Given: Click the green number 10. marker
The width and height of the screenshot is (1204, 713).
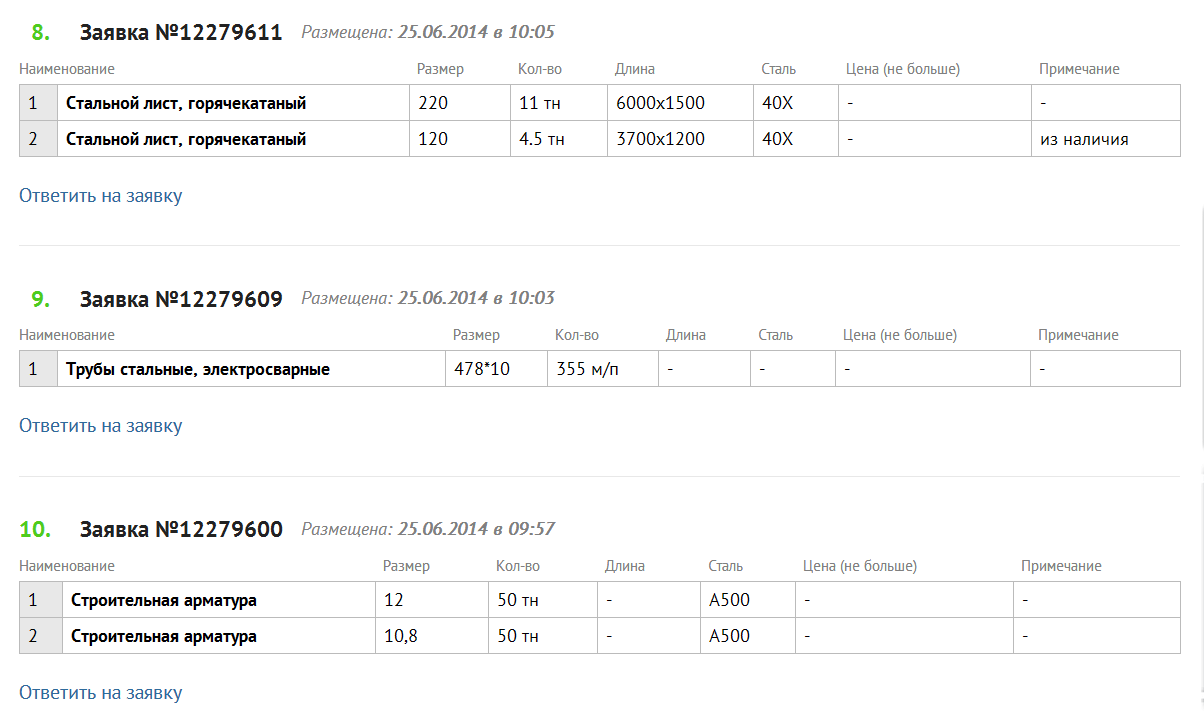Looking at the screenshot, I should coord(35,529).
